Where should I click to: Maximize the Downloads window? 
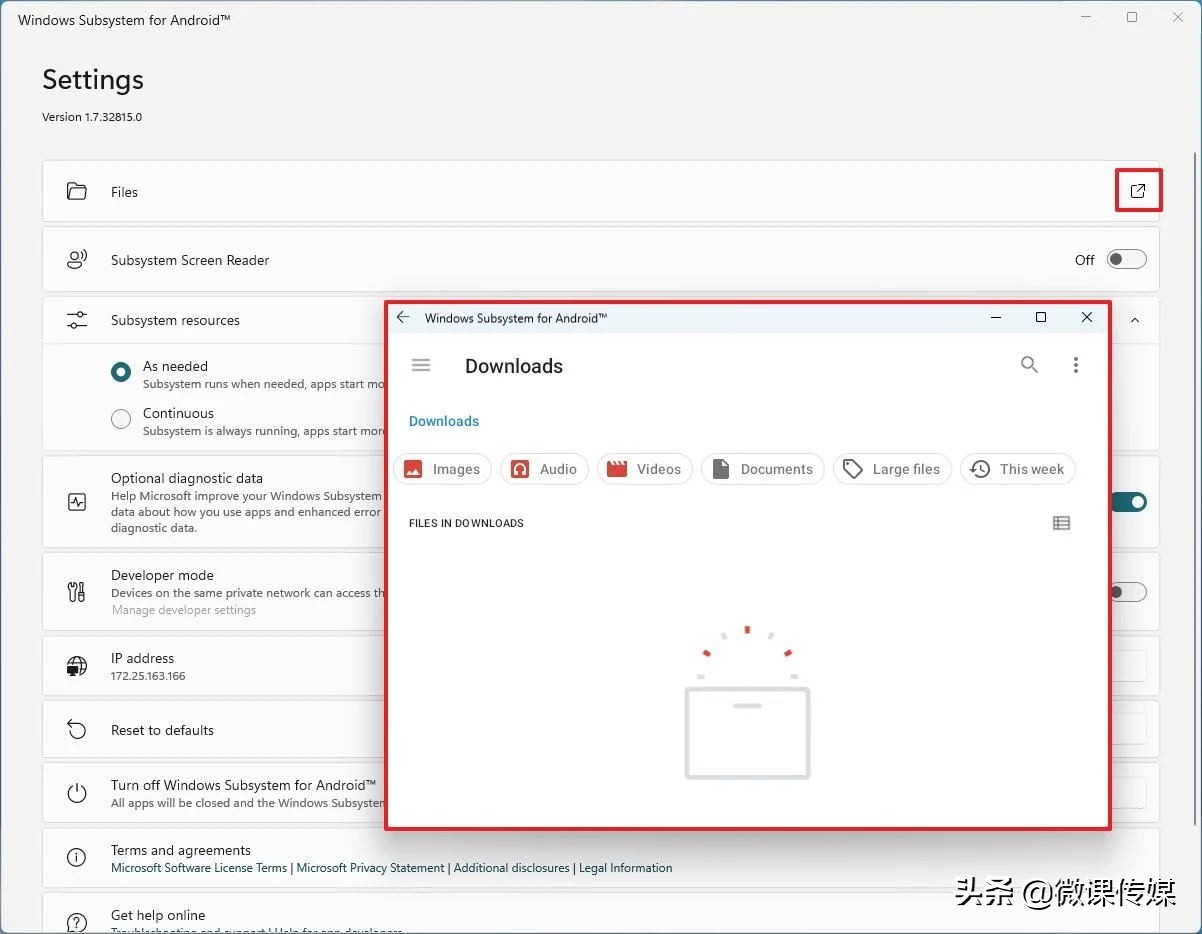tap(1041, 317)
